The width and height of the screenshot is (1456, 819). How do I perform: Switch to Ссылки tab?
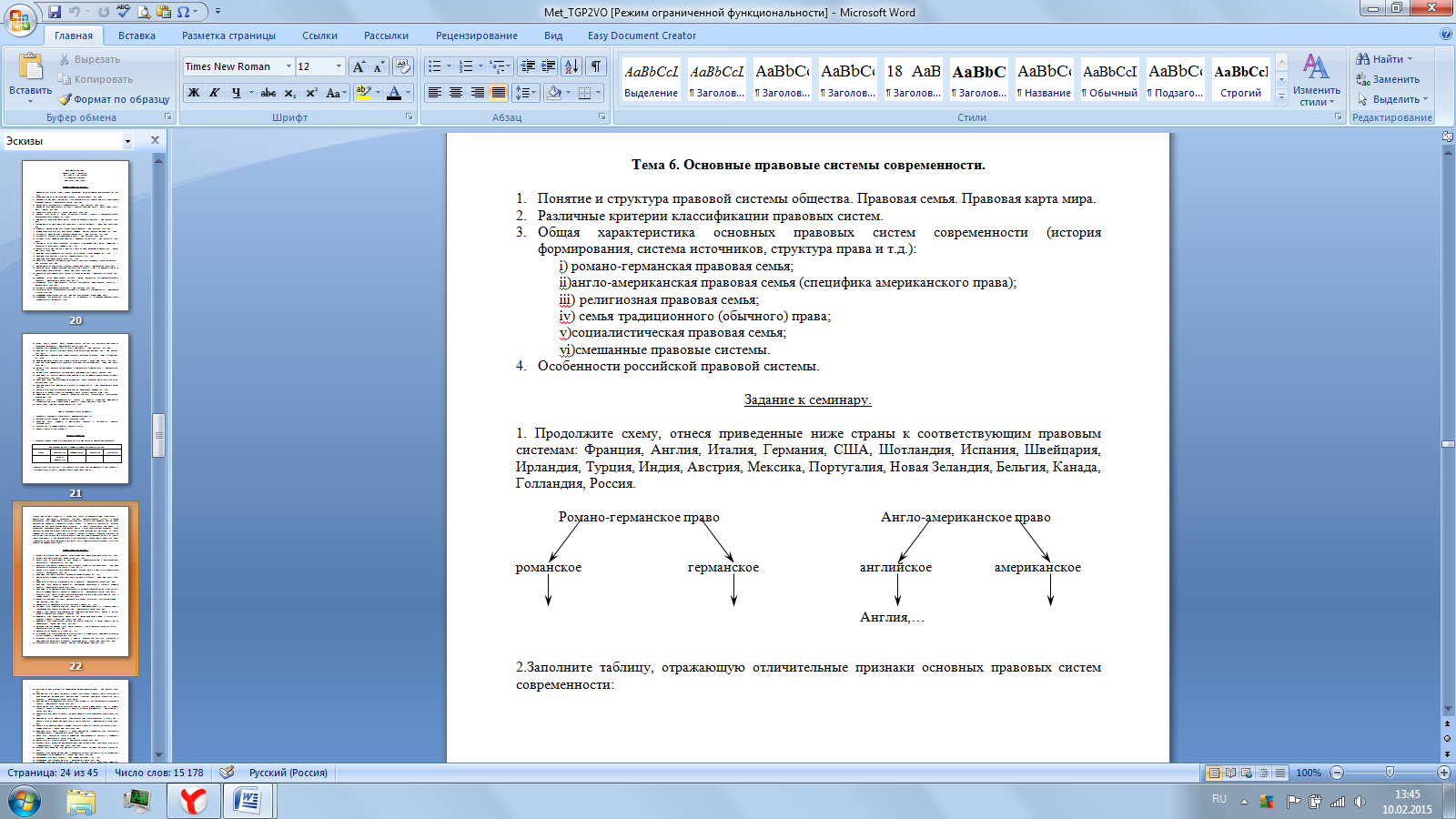click(x=319, y=35)
